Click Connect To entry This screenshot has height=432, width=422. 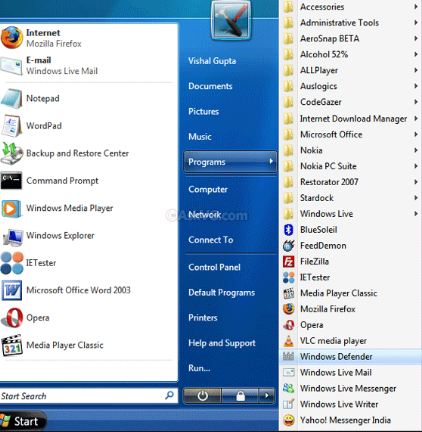(x=211, y=240)
